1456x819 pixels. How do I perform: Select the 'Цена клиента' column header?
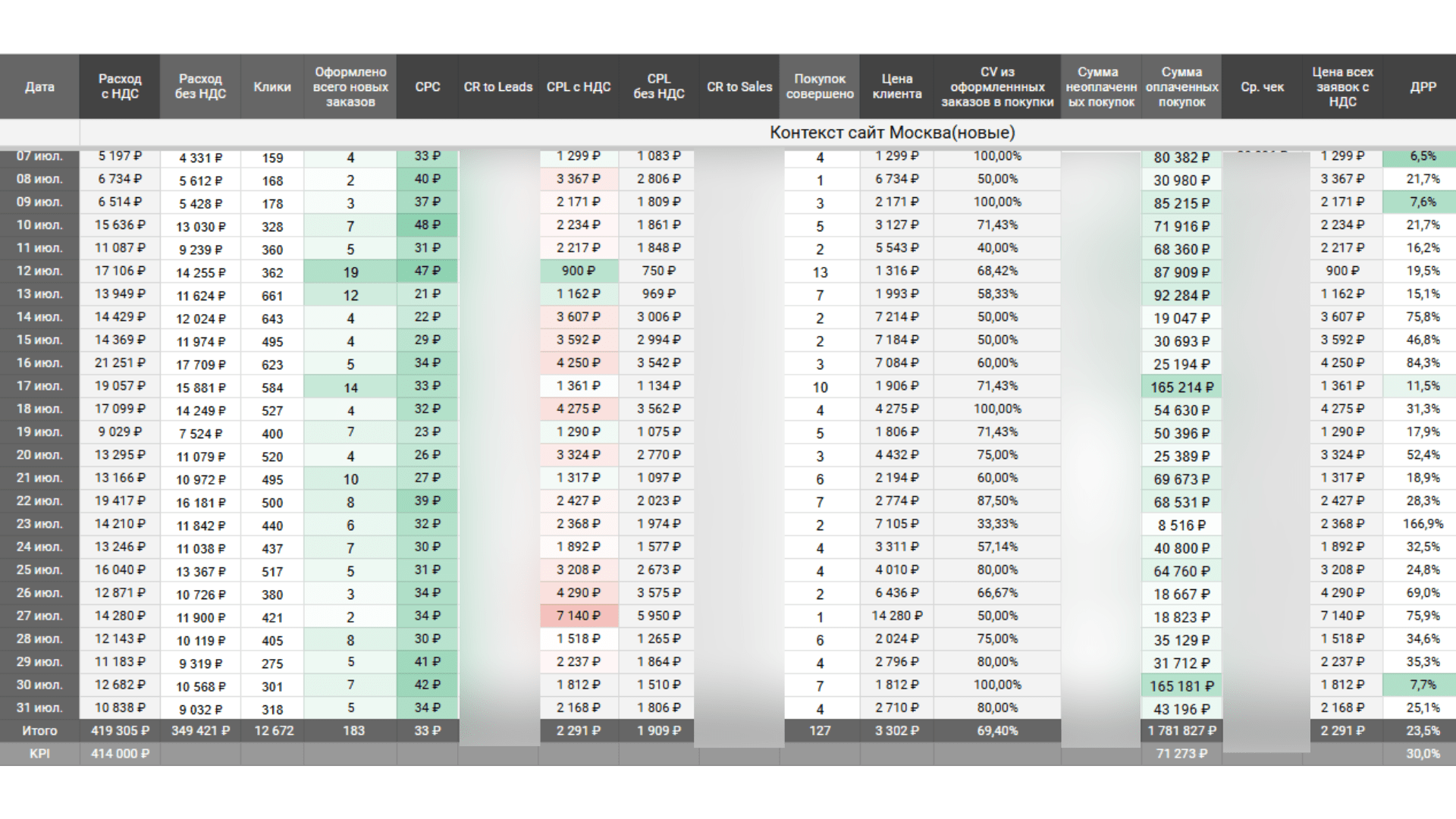coord(896,86)
